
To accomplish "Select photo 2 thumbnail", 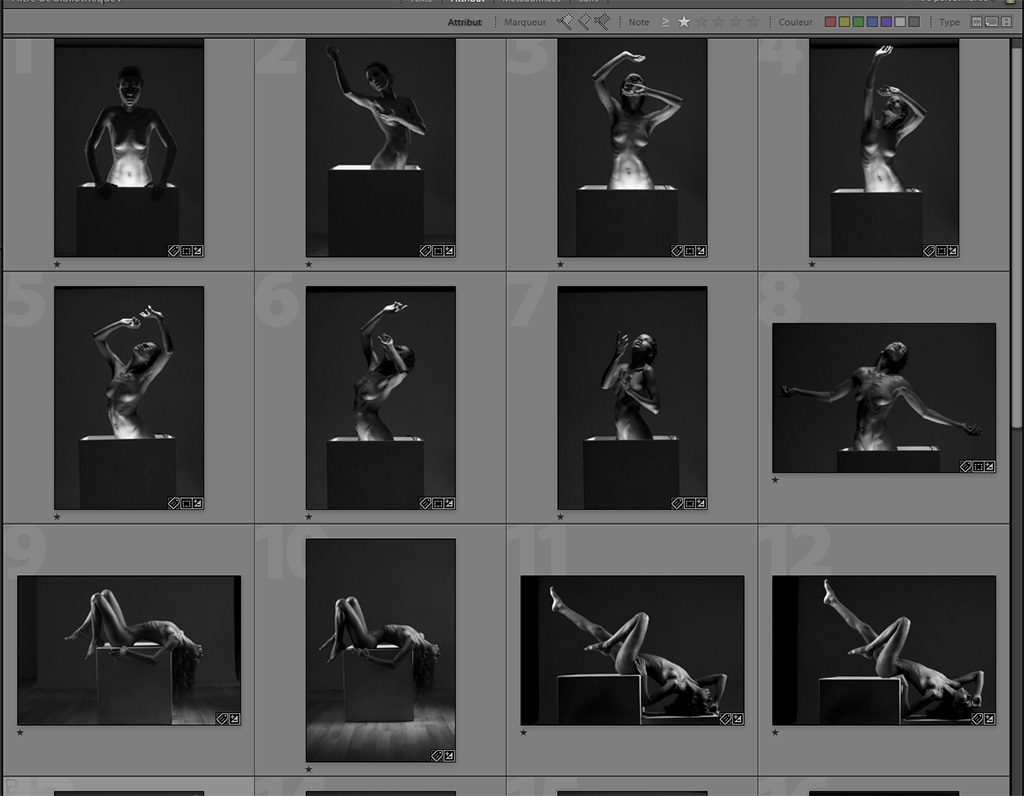I will (381, 148).
